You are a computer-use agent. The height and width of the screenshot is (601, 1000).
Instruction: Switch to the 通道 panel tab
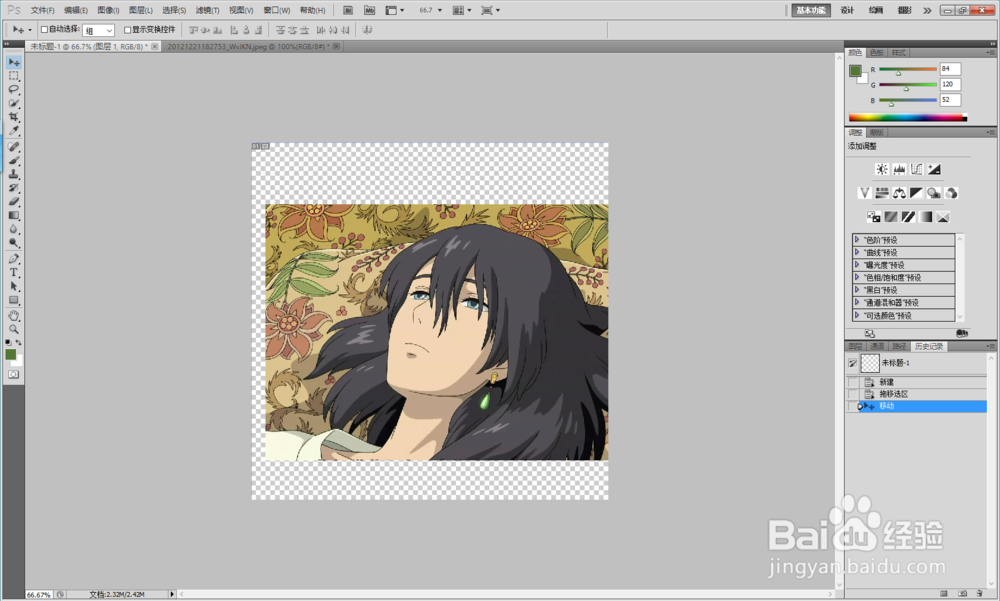point(878,346)
